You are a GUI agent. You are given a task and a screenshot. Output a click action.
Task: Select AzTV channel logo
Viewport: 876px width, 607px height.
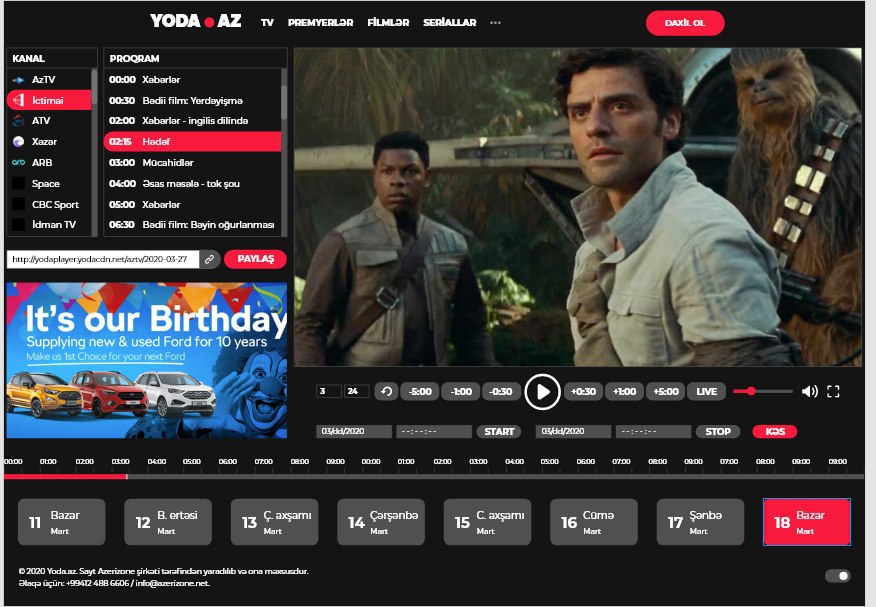pyautogui.click(x=18, y=80)
